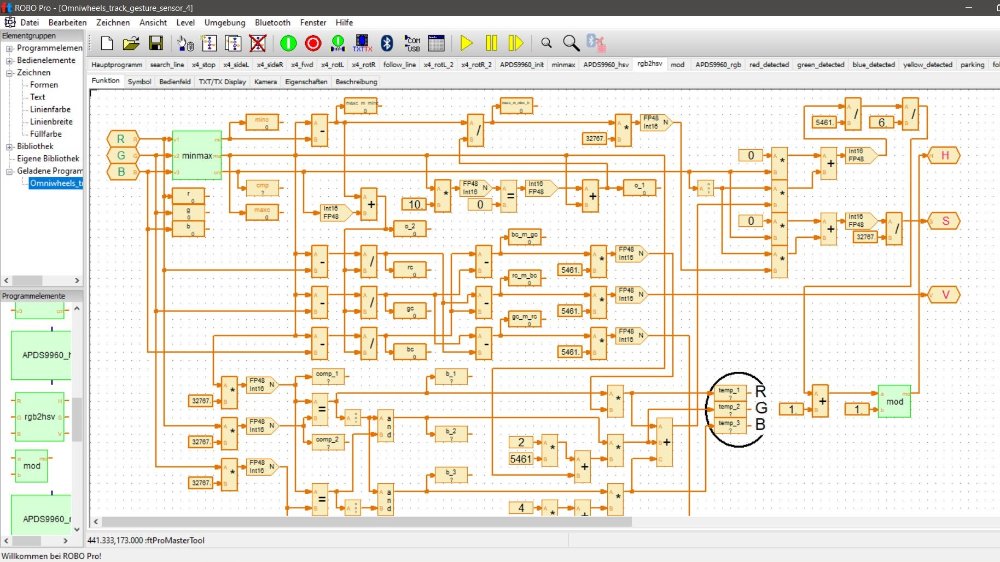Stop all running programs (red button)
1000x562 pixels.
[x=312, y=43]
